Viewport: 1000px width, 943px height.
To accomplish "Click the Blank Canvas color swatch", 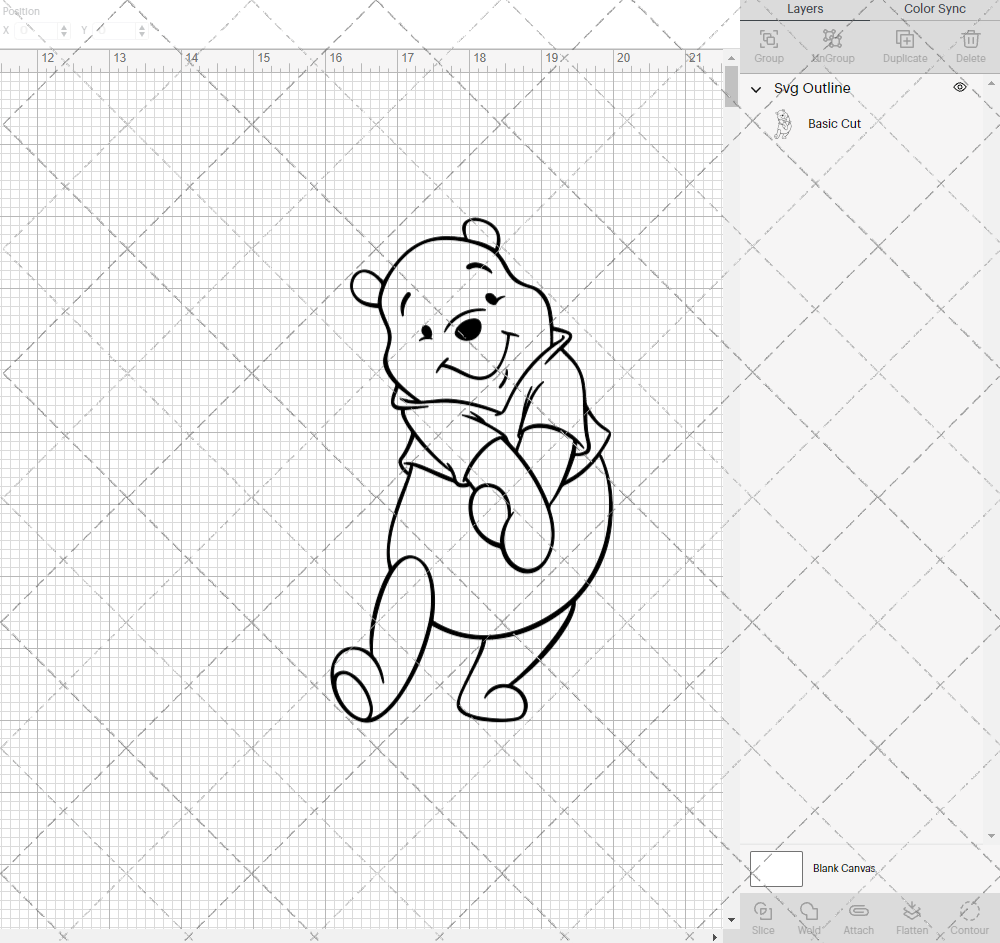I will pyautogui.click(x=776, y=868).
